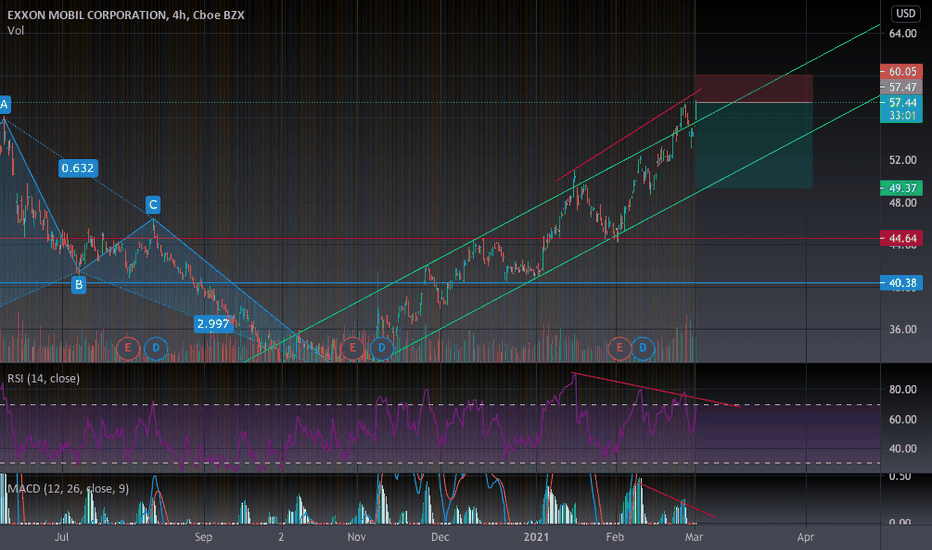This screenshot has width=932, height=550.
Task: Select the green profit zone of short position
Action: point(754,146)
